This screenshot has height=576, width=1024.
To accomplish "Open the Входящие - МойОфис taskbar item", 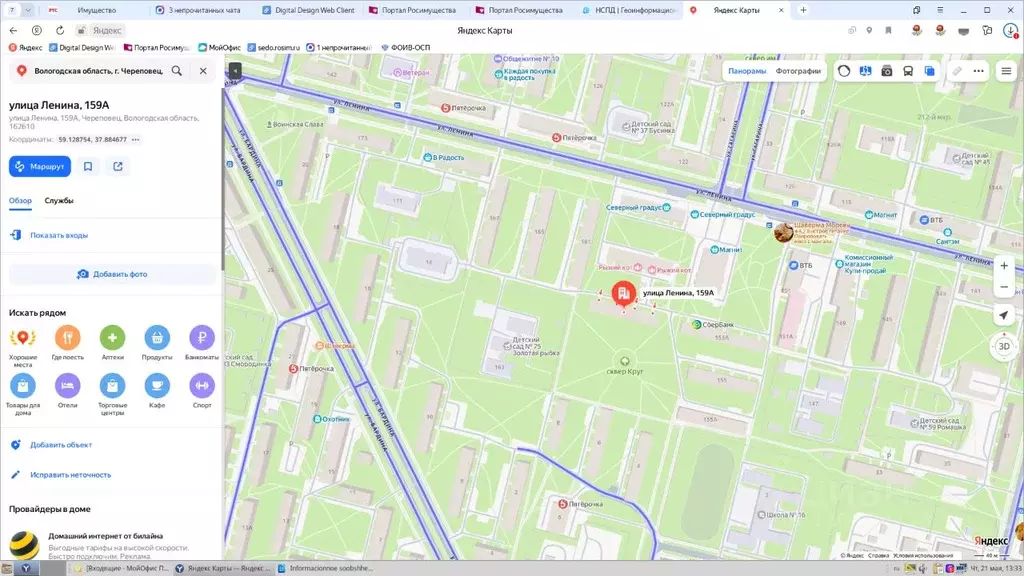I will pyautogui.click(x=123, y=568).
